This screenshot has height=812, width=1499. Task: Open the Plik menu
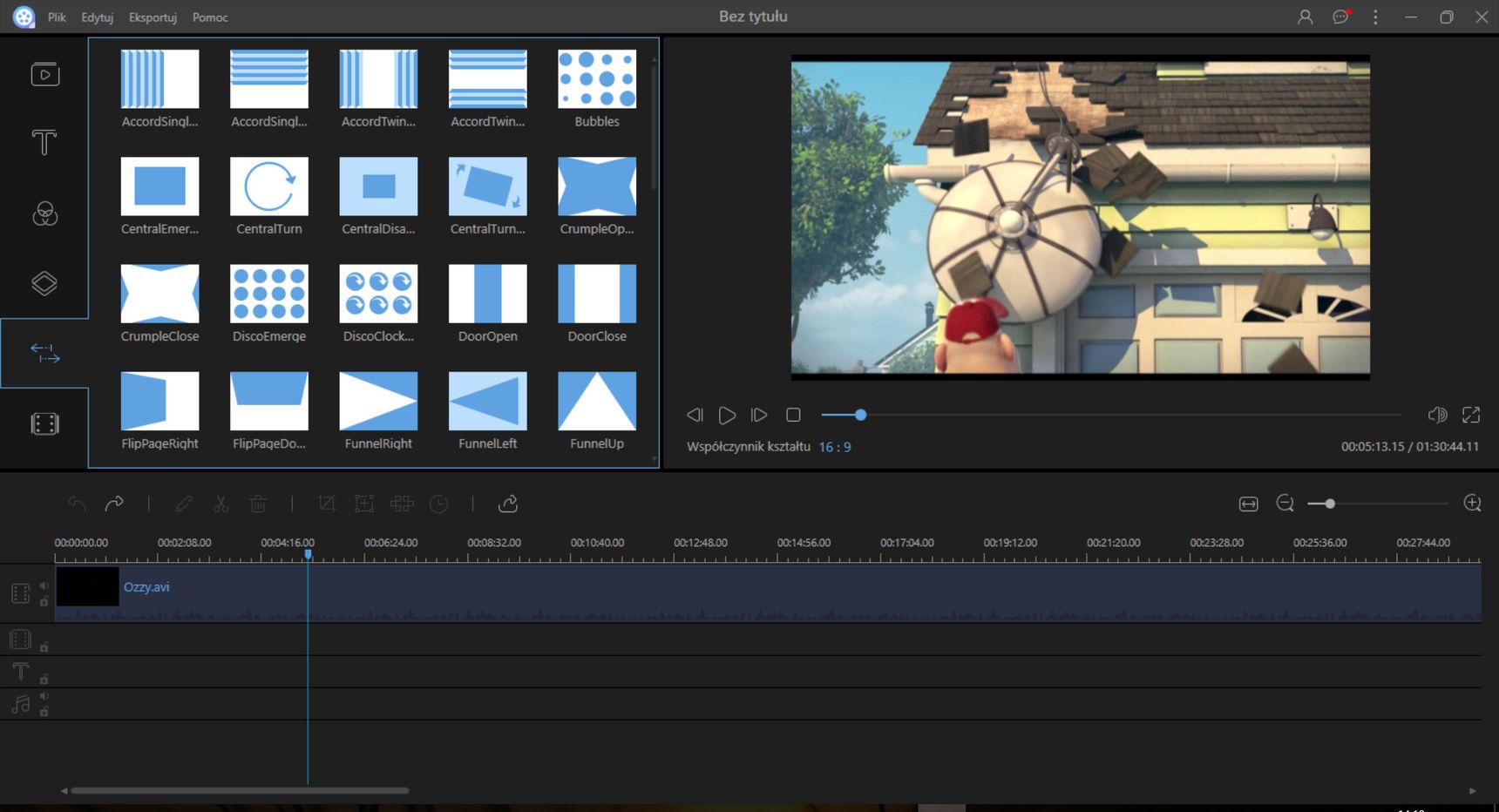click(57, 17)
